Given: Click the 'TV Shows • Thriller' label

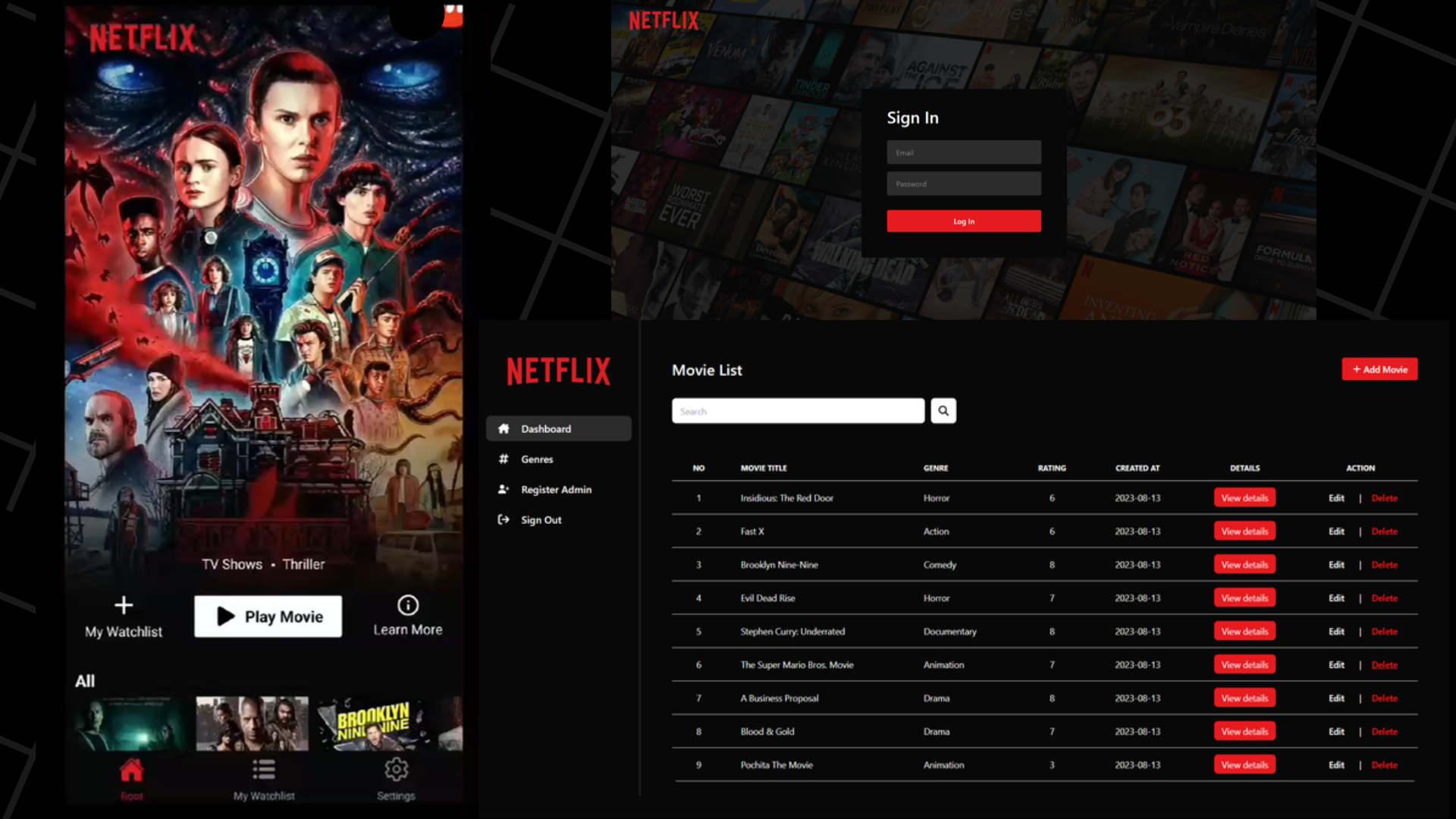Looking at the screenshot, I should [x=263, y=564].
